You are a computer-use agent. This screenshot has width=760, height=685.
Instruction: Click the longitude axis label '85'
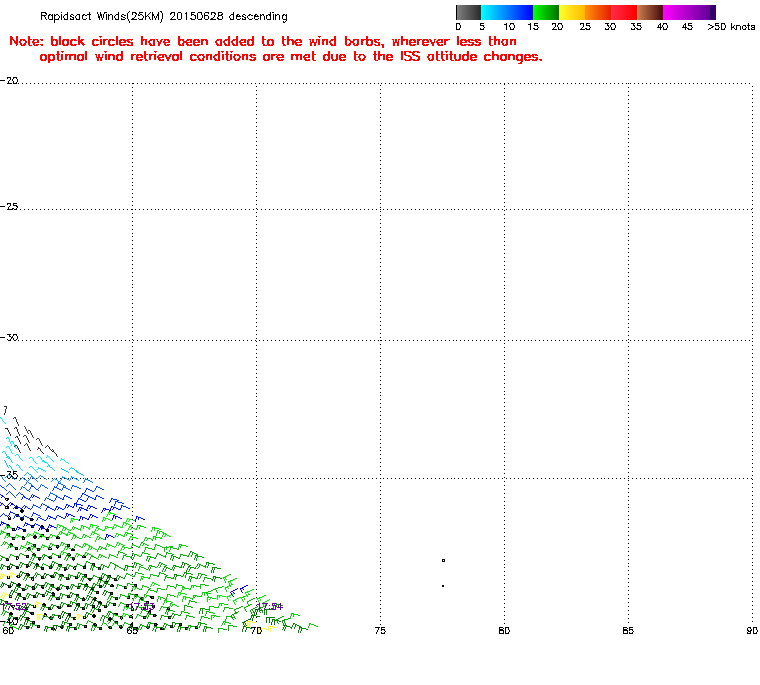coord(628,630)
